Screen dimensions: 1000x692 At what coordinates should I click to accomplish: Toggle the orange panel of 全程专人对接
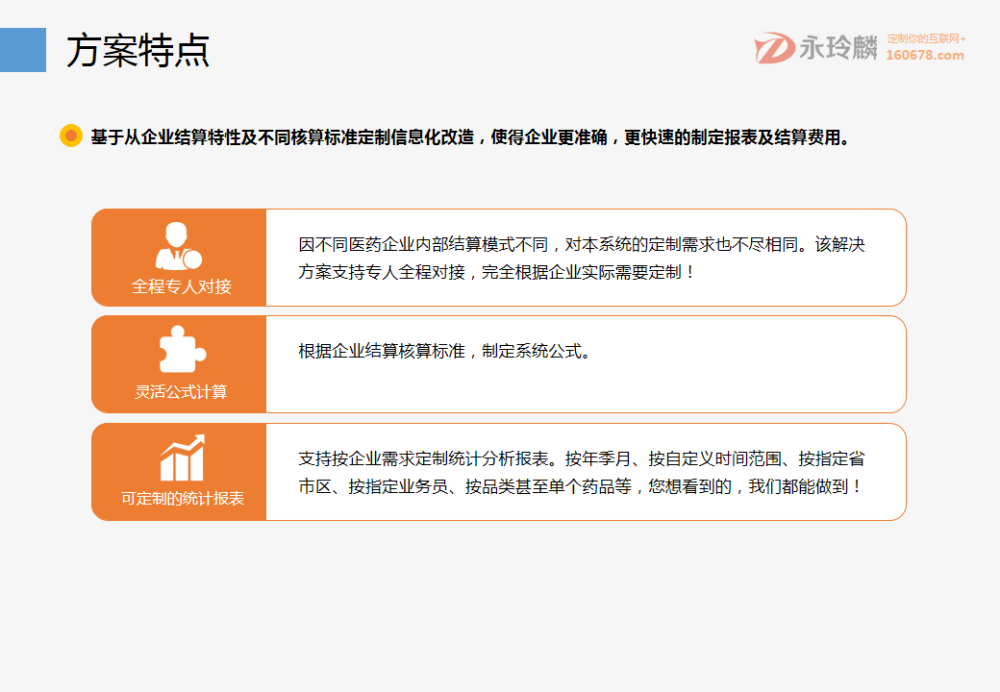coord(178,257)
